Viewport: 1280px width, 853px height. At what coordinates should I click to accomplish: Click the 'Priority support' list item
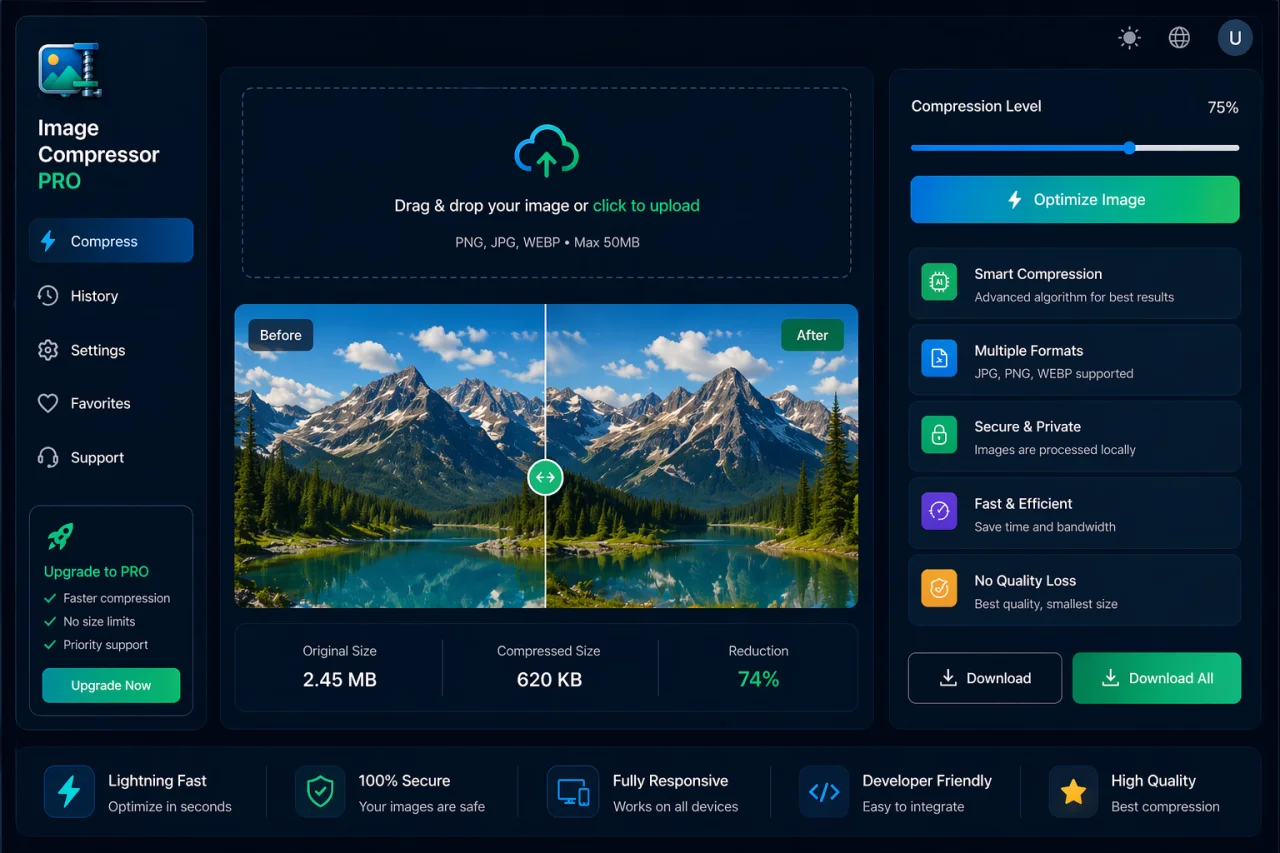pyautogui.click(x=96, y=645)
